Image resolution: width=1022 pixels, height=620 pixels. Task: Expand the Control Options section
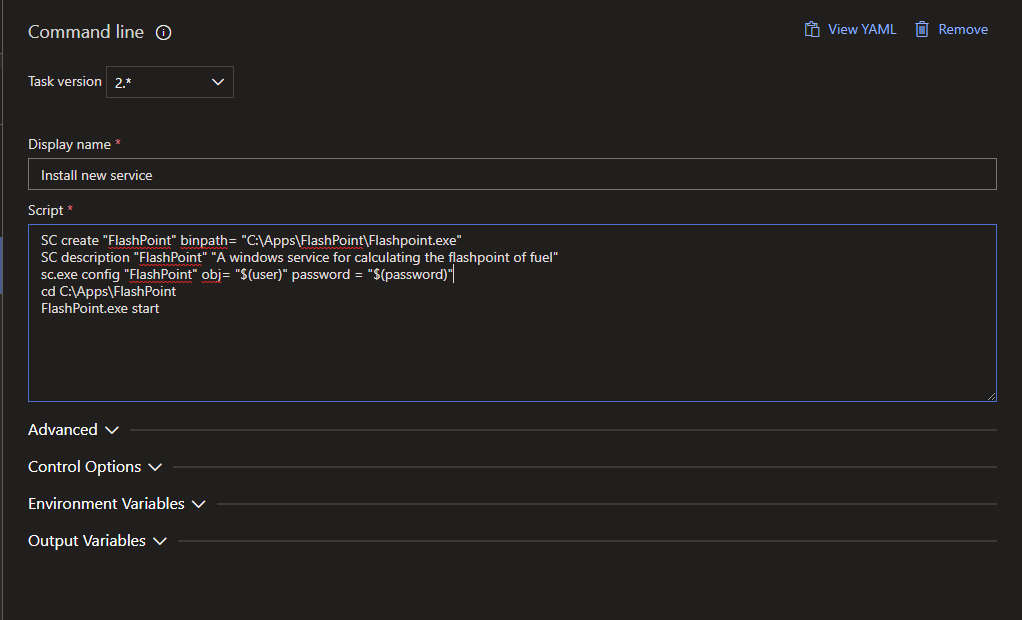click(x=84, y=467)
